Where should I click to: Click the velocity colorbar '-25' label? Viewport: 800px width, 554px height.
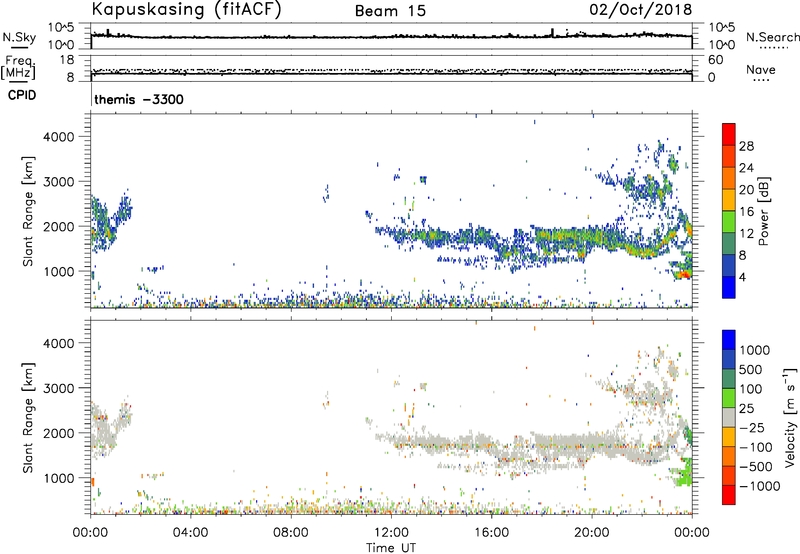click(x=752, y=427)
